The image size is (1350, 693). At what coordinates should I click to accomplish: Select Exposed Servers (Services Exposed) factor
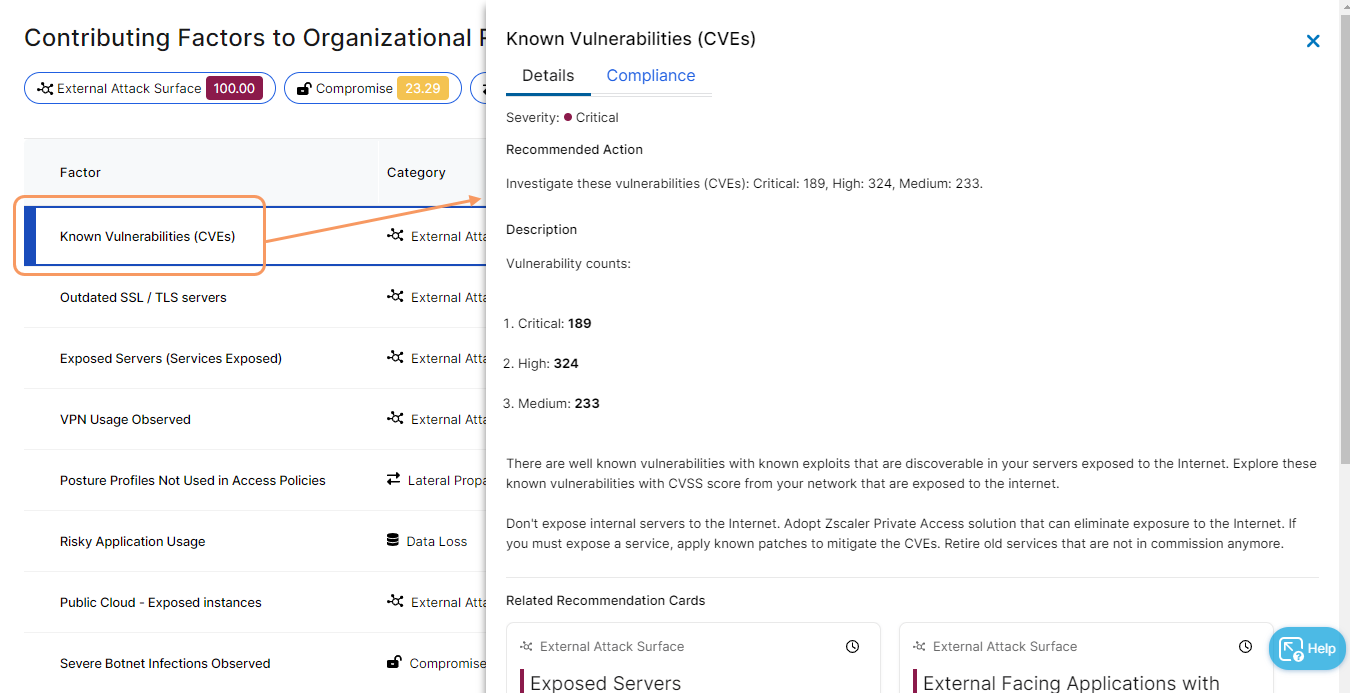171,359
